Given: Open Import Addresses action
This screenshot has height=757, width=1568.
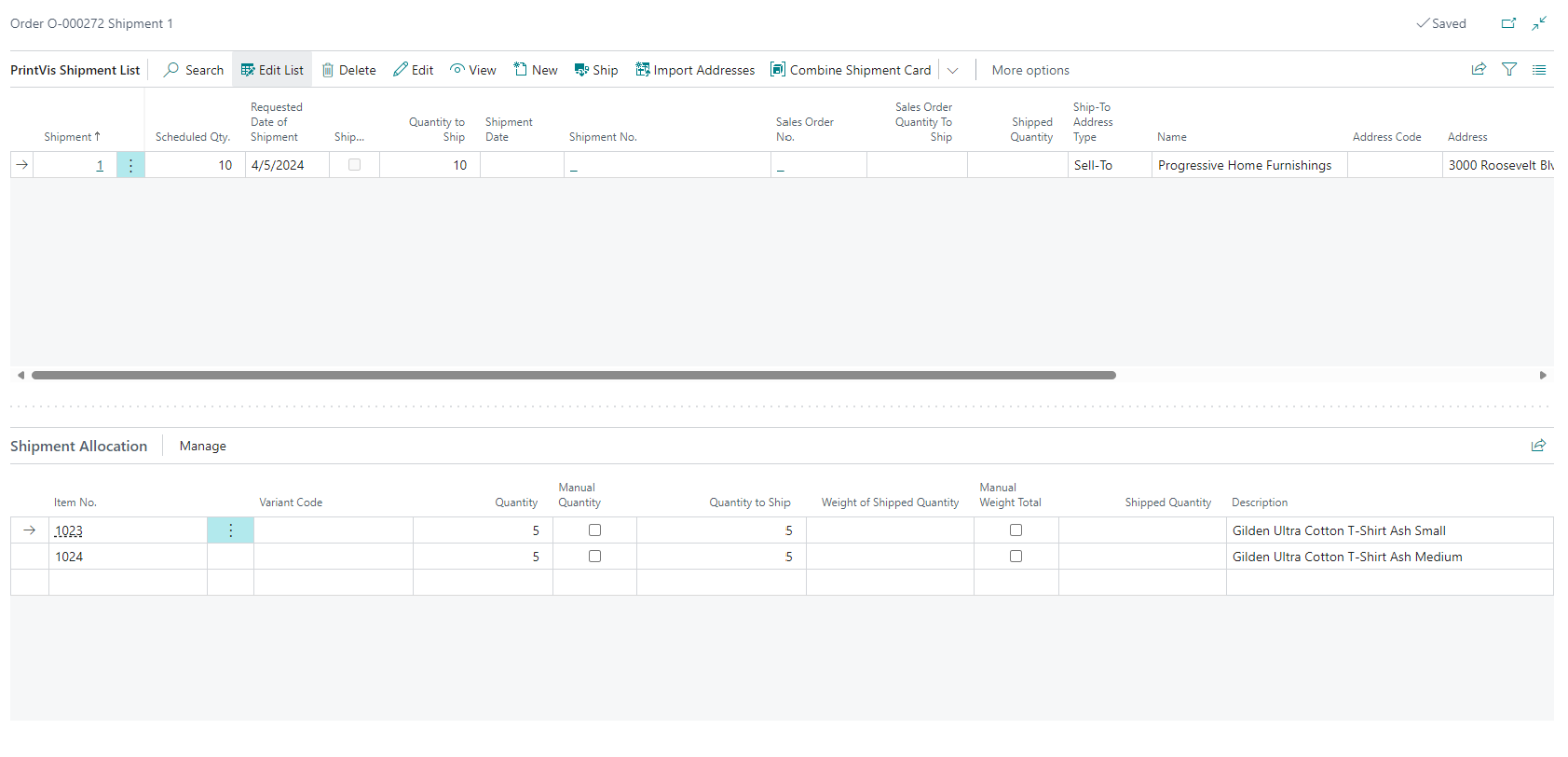Looking at the screenshot, I should pyautogui.click(x=695, y=70).
